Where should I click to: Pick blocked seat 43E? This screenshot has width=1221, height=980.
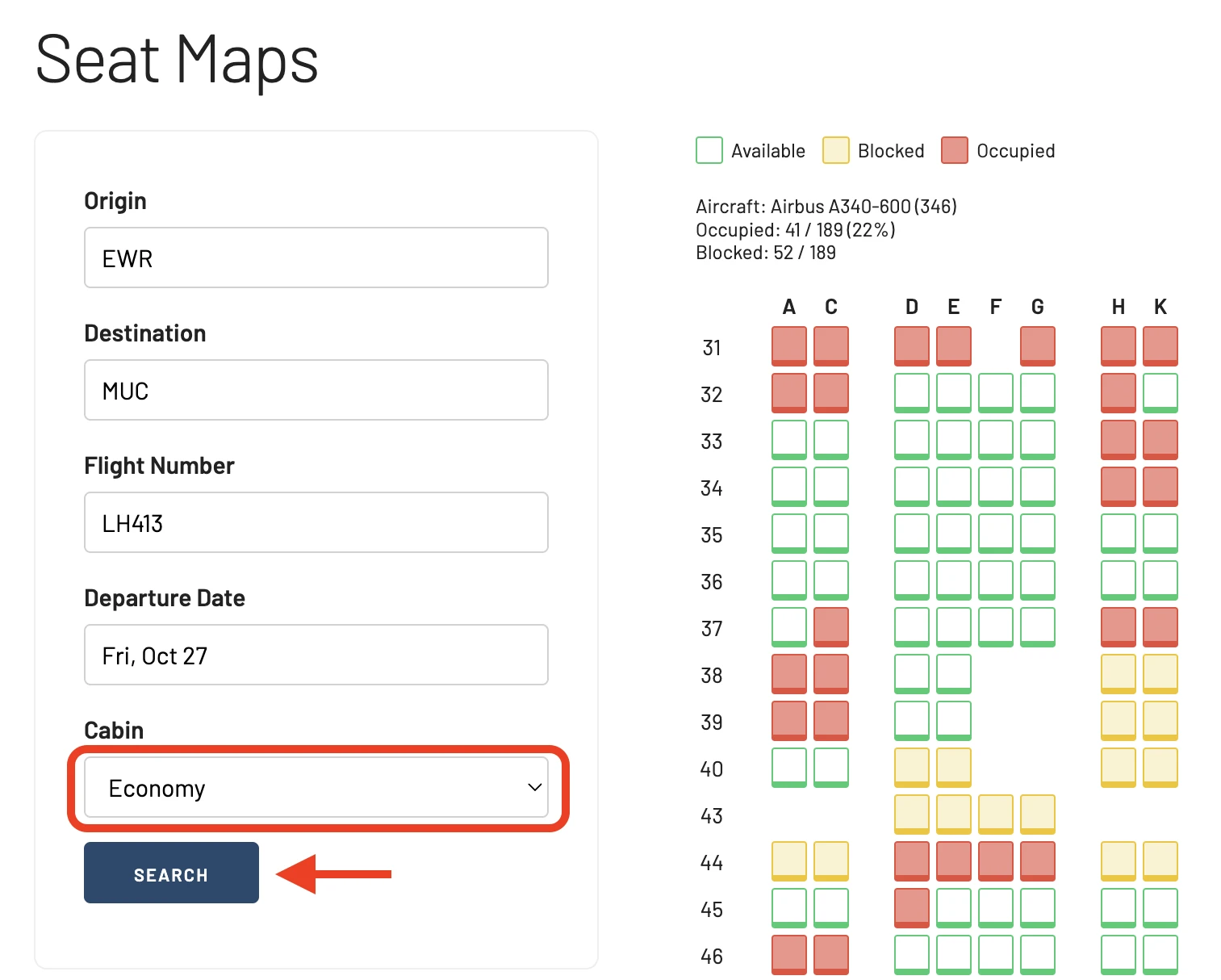click(954, 815)
